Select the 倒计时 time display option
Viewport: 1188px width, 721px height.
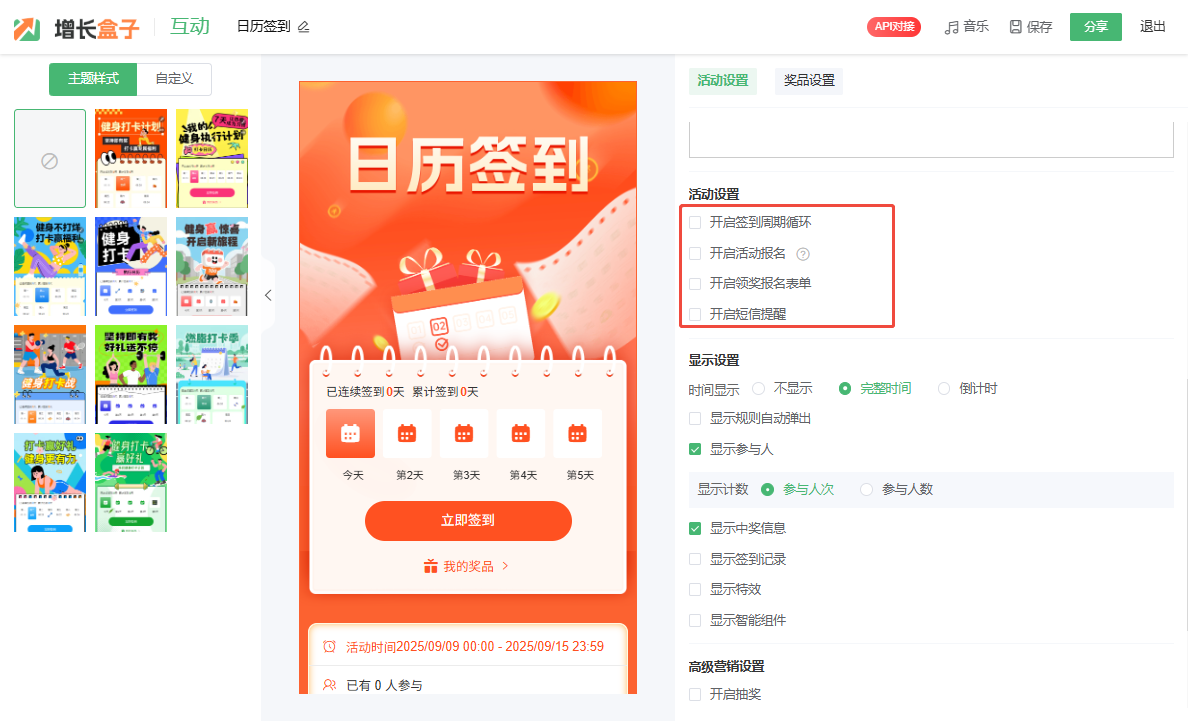(x=944, y=389)
